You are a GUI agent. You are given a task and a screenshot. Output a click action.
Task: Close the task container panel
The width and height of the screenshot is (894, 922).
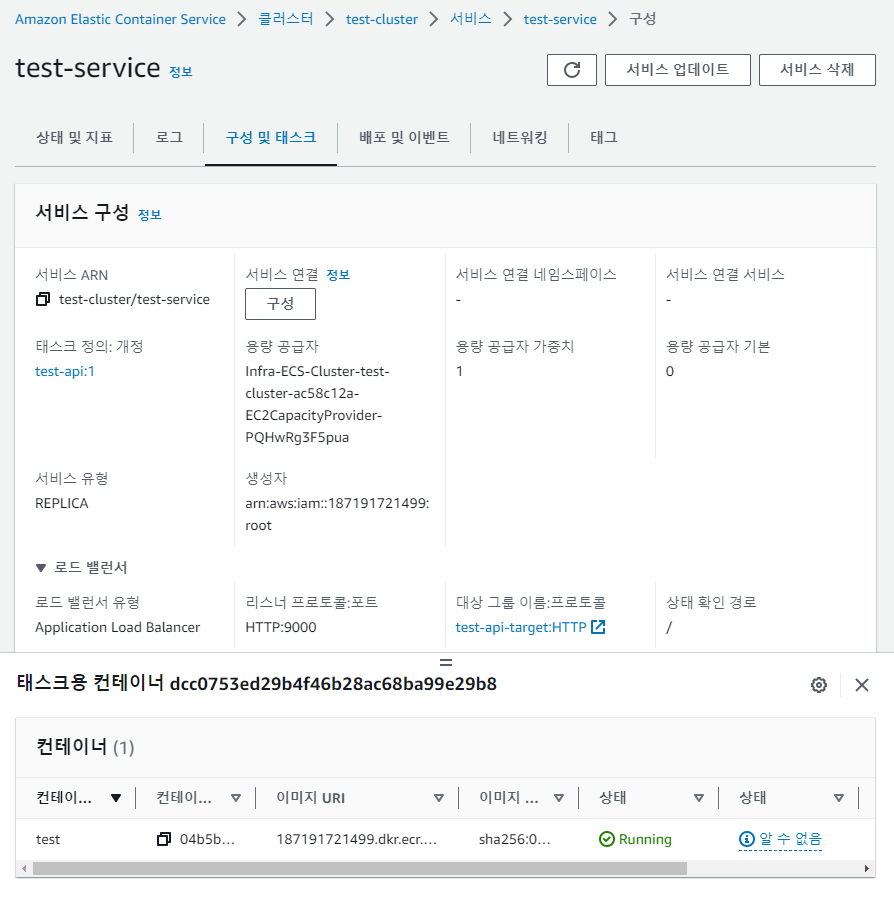(x=862, y=685)
